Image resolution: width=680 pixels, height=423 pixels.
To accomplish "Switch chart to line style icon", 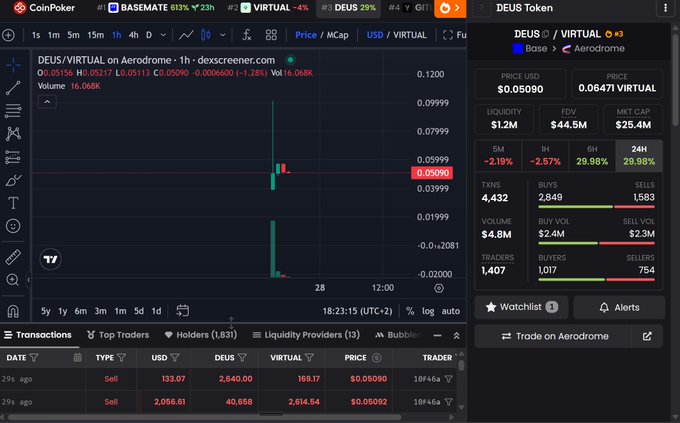I will [186, 35].
